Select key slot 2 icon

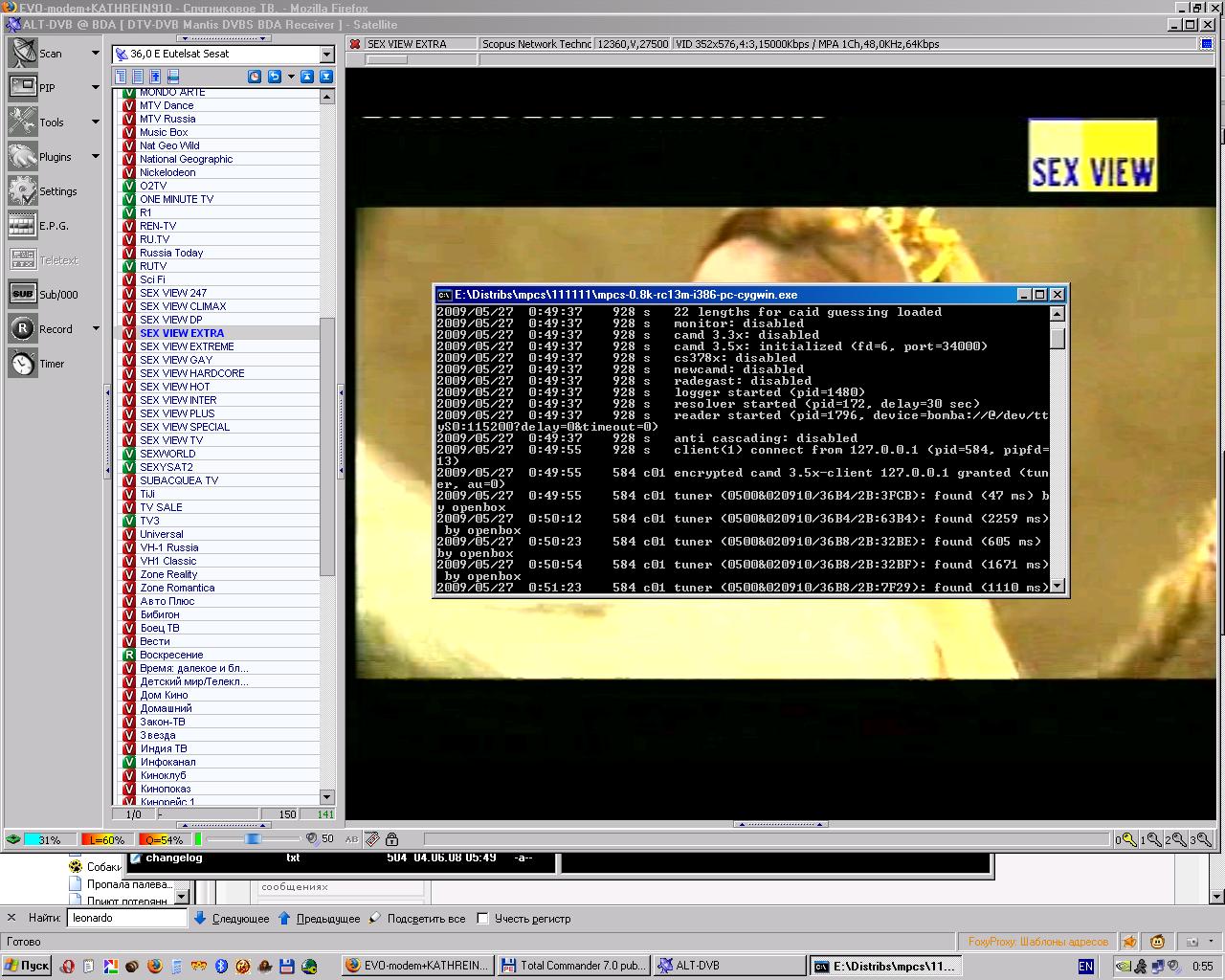coord(1176,839)
